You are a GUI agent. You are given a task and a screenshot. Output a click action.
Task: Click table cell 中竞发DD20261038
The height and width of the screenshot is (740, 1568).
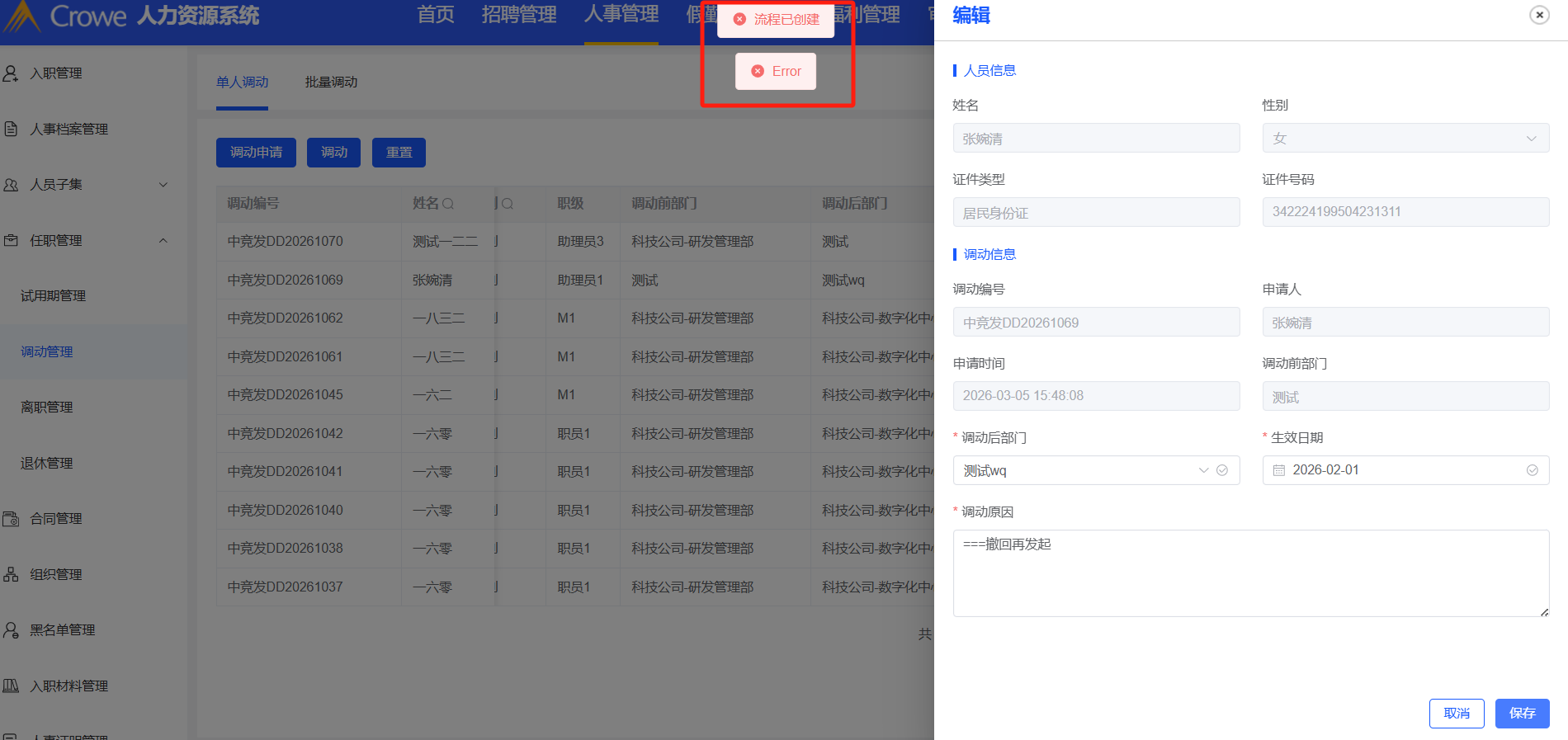point(285,549)
